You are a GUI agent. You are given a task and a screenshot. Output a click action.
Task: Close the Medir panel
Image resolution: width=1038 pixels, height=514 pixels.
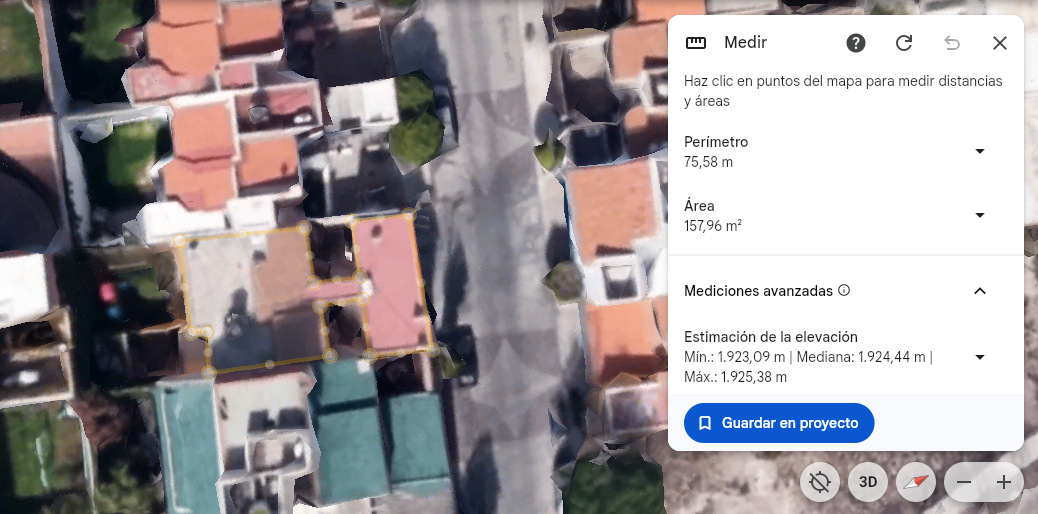[1000, 43]
